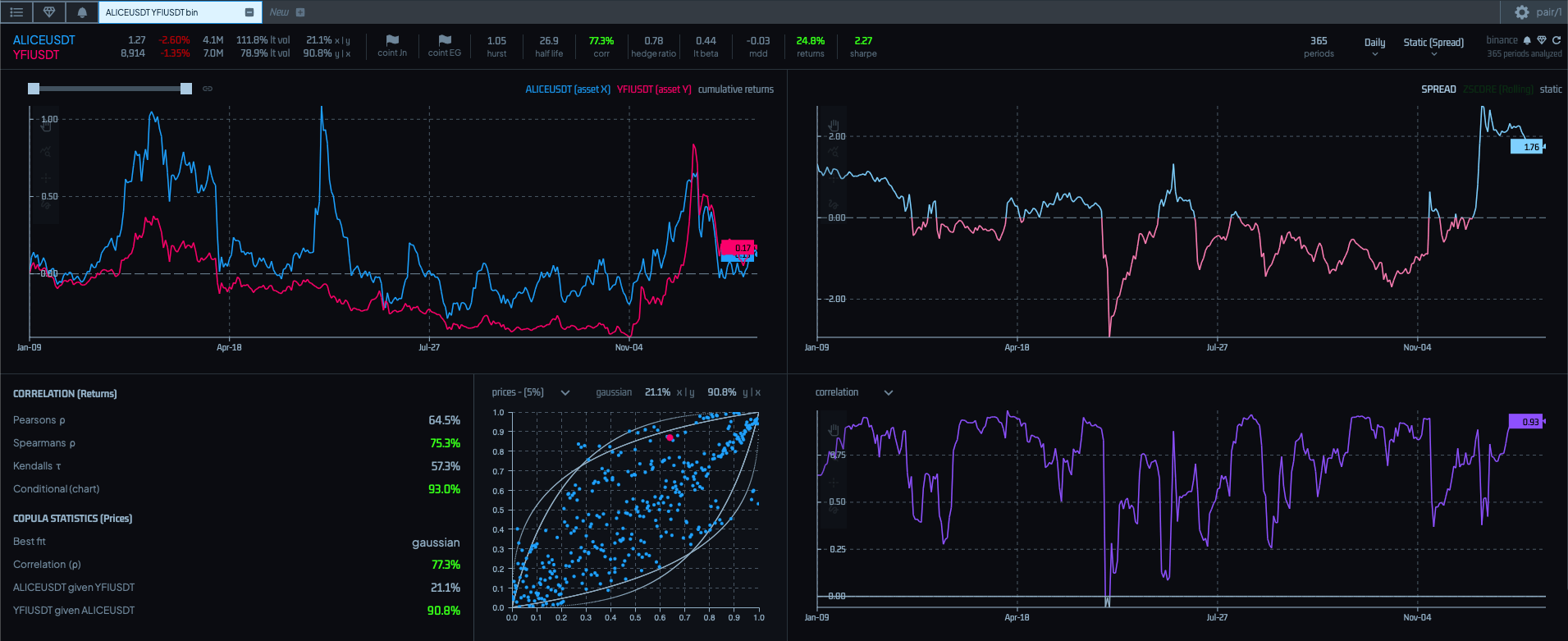Select pan hand tool on cumulative returns chart
Screen dimensions: 1568x641
(x=46, y=126)
